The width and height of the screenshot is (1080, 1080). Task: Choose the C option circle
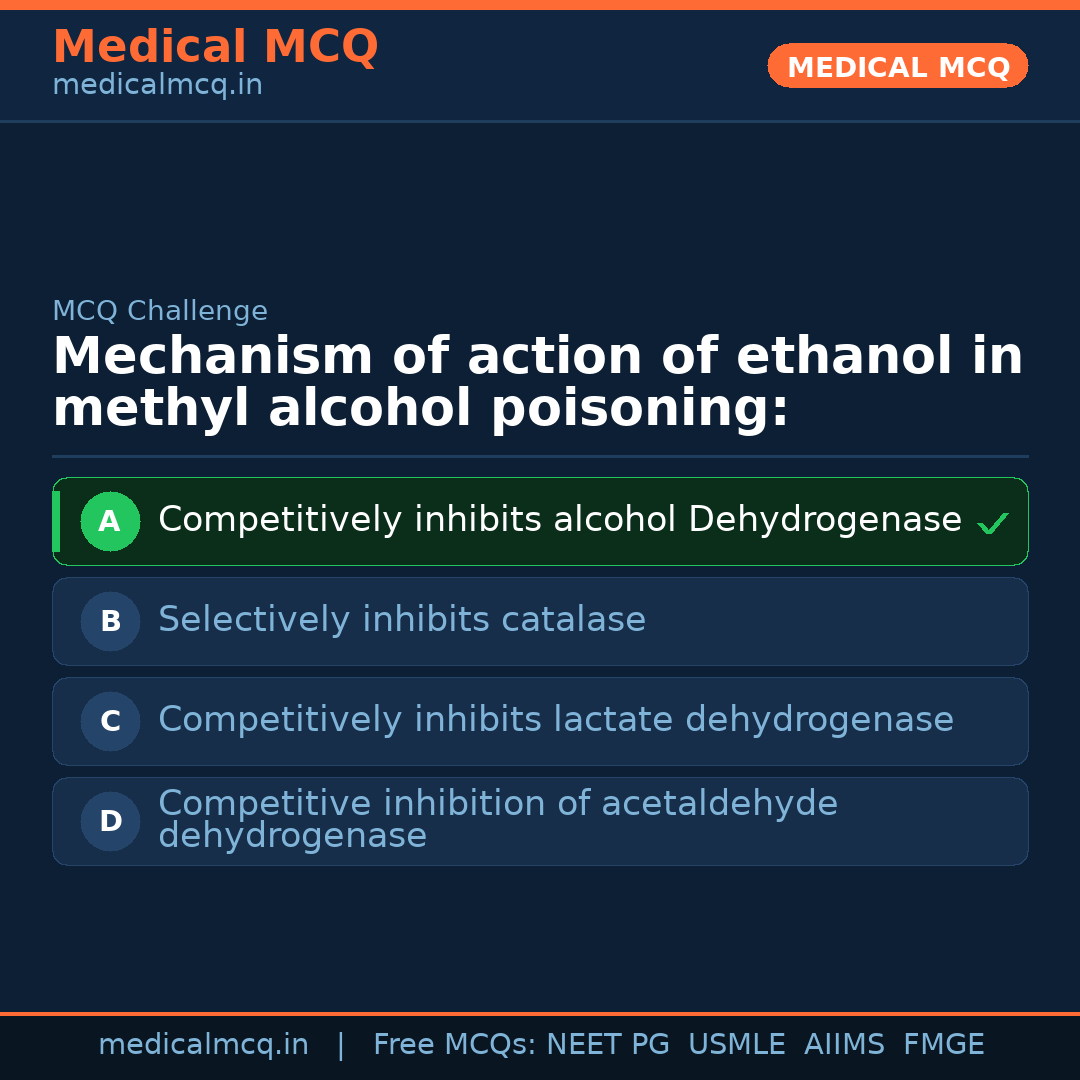pos(110,721)
